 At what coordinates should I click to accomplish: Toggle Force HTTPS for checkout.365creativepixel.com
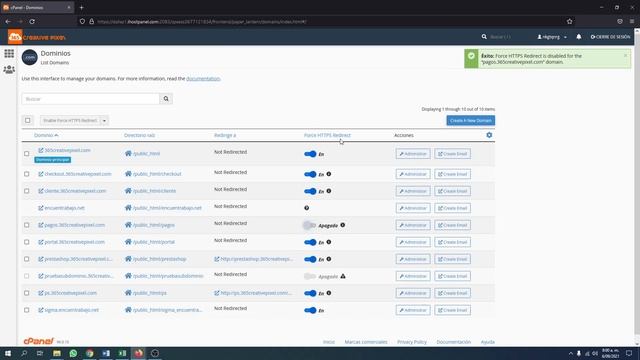tap(310, 174)
